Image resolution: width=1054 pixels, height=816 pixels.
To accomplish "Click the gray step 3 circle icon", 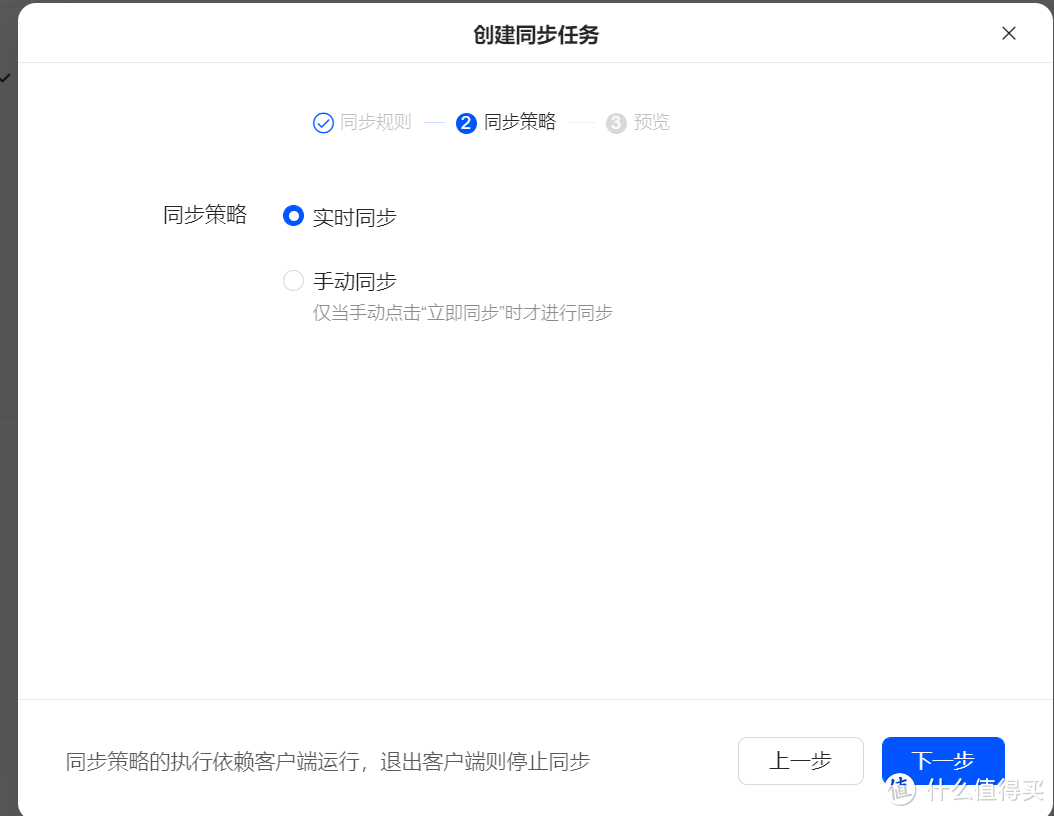I will tap(615, 122).
